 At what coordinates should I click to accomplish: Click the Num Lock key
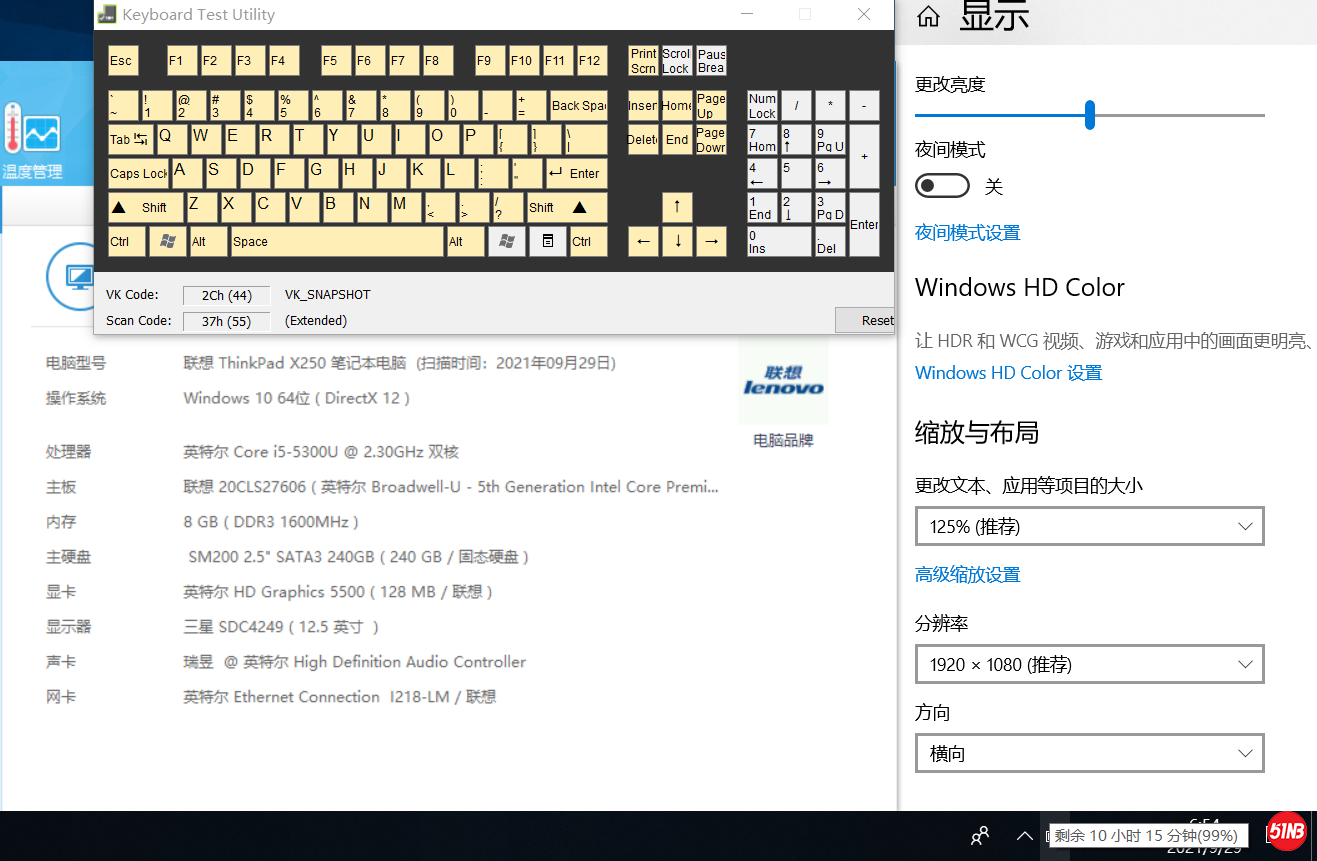pyautogui.click(x=763, y=105)
